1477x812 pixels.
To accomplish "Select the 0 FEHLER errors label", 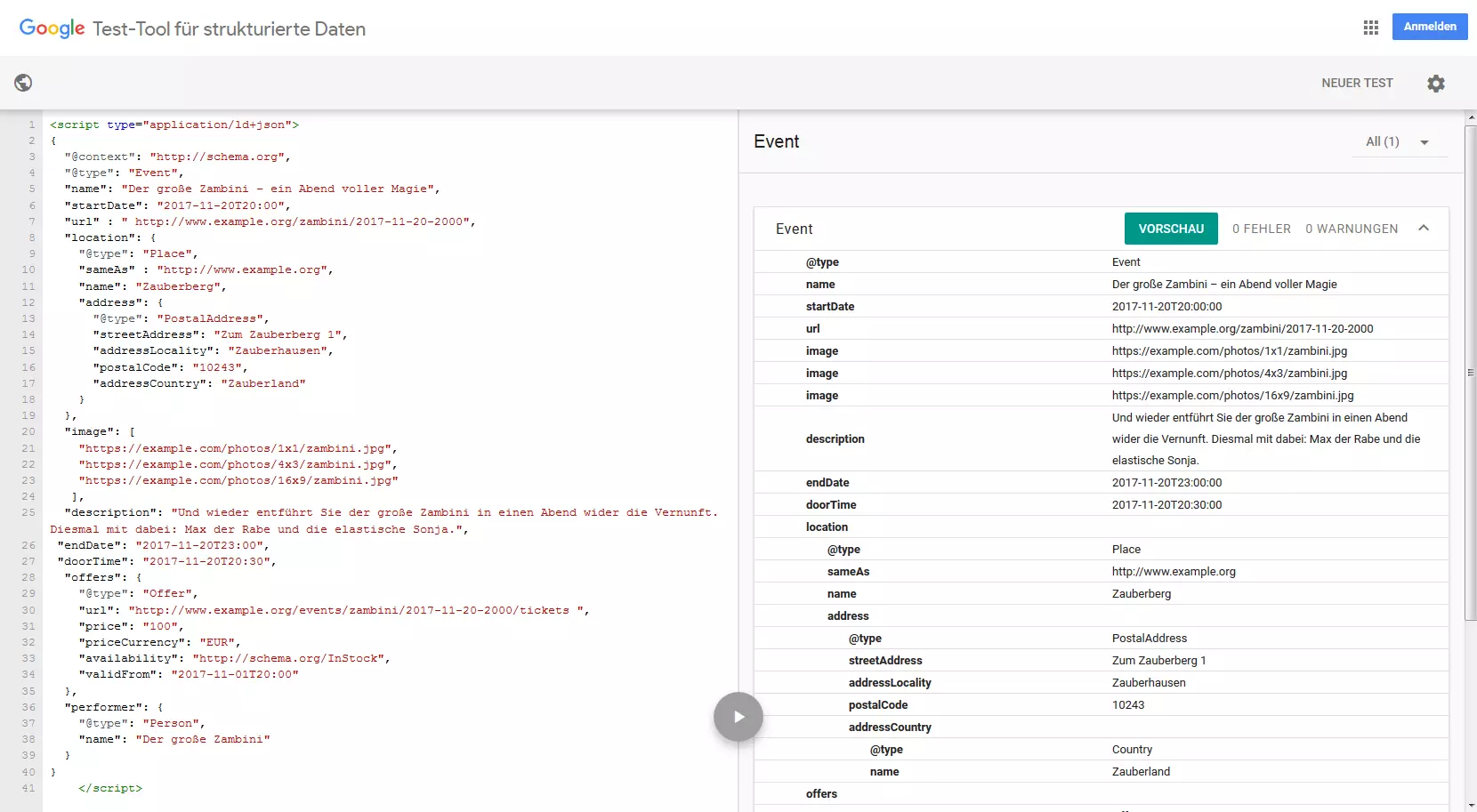I will point(1262,229).
